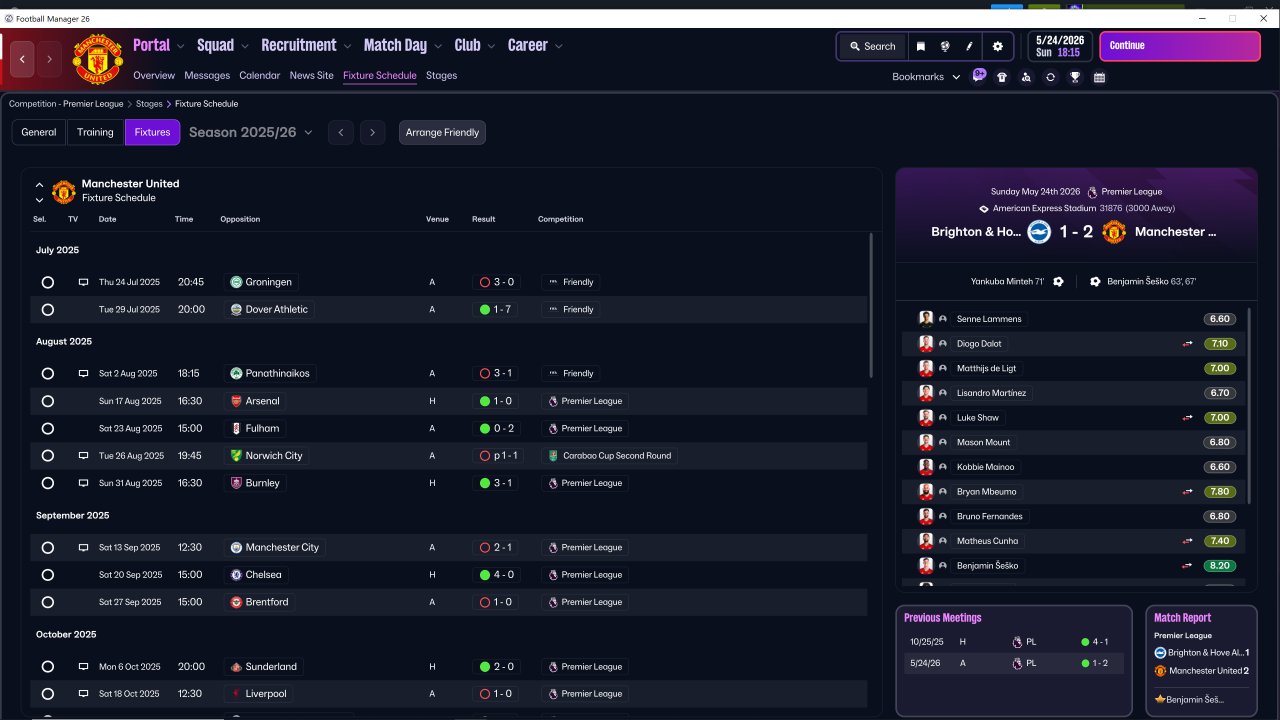Click the Search button
The image size is (1280, 720).
[x=872, y=46]
